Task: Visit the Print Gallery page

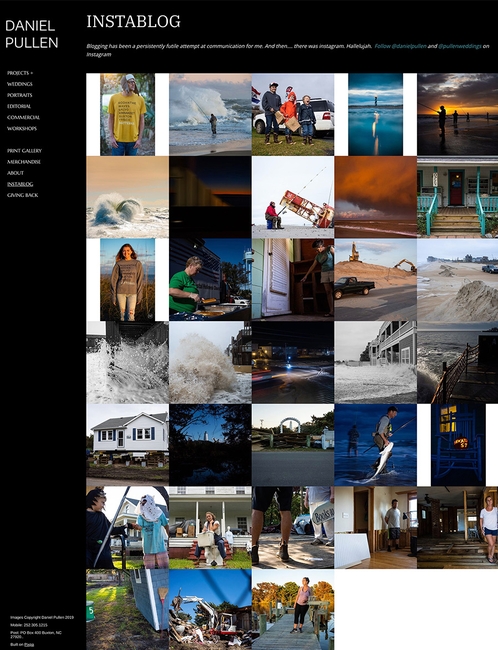Action: pyautogui.click(x=24, y=151)
